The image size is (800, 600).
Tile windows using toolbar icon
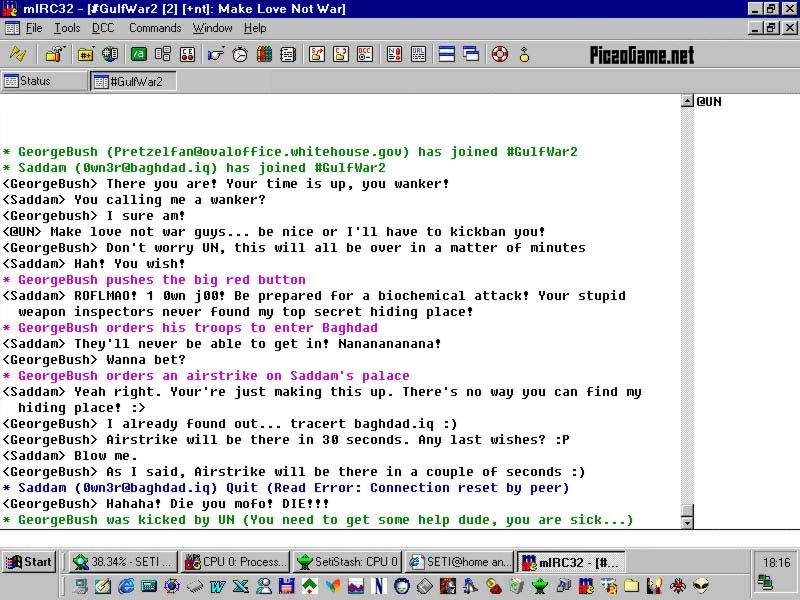tap(447, 54)
